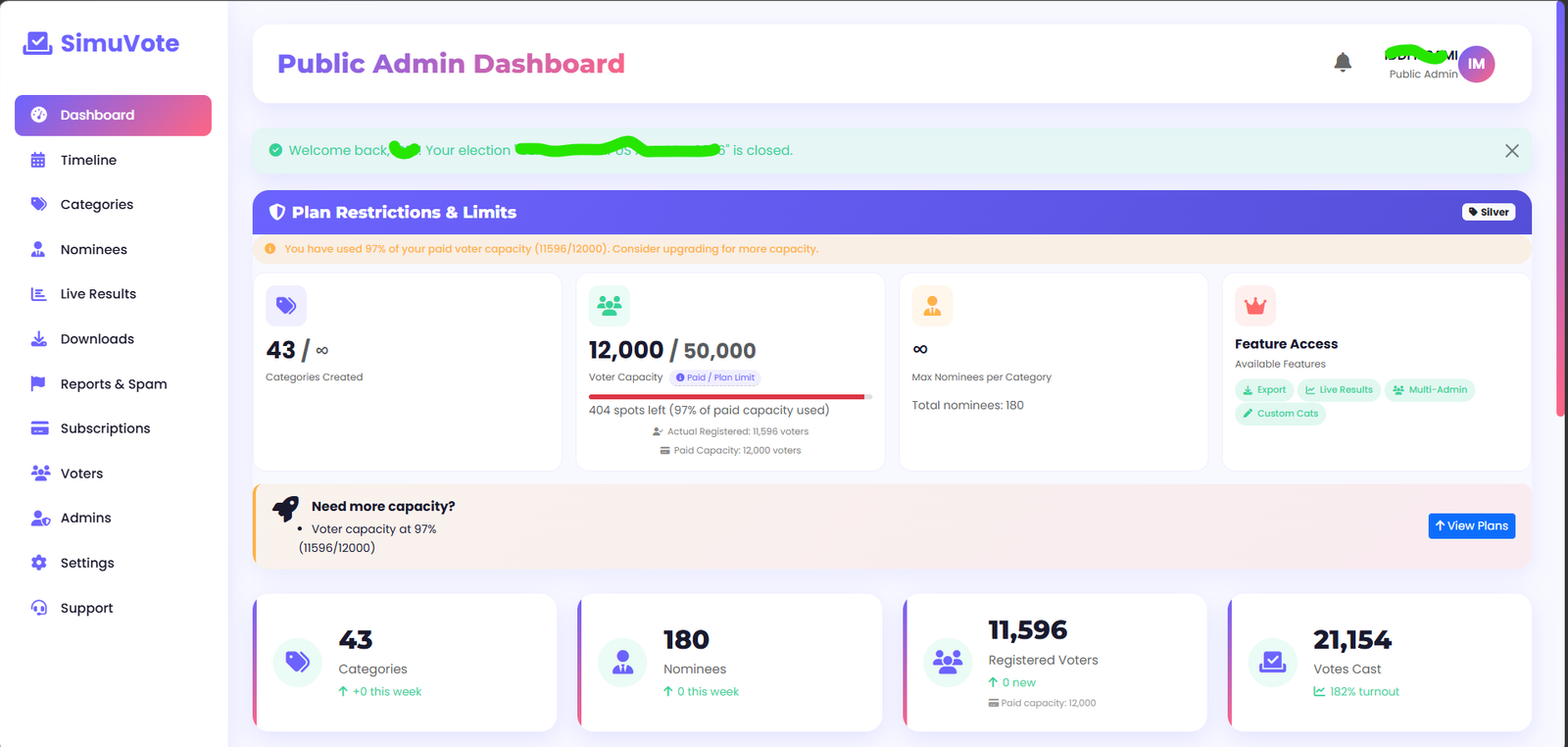Screen dimensions: 1568x747
Task: Click the Admins user-shield icon
Action: (x=40, y=518)
